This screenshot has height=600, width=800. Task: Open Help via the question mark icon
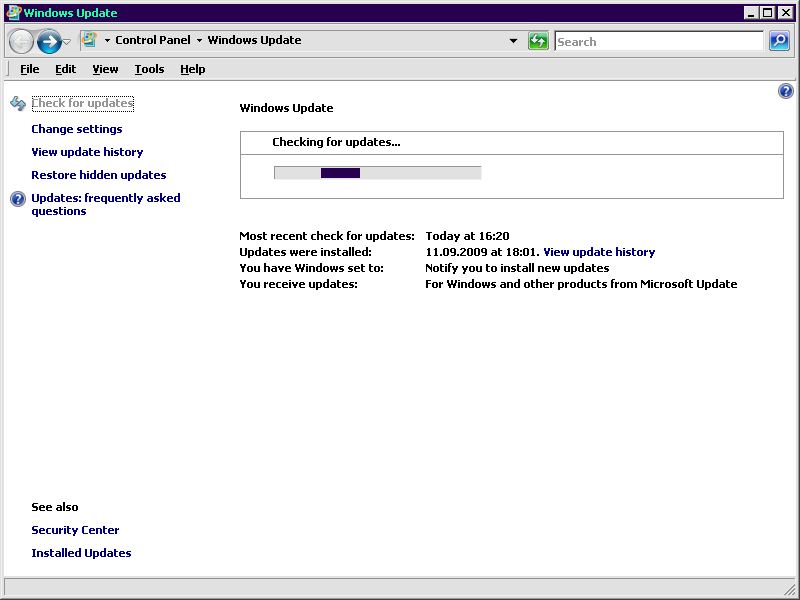point(786,91)
